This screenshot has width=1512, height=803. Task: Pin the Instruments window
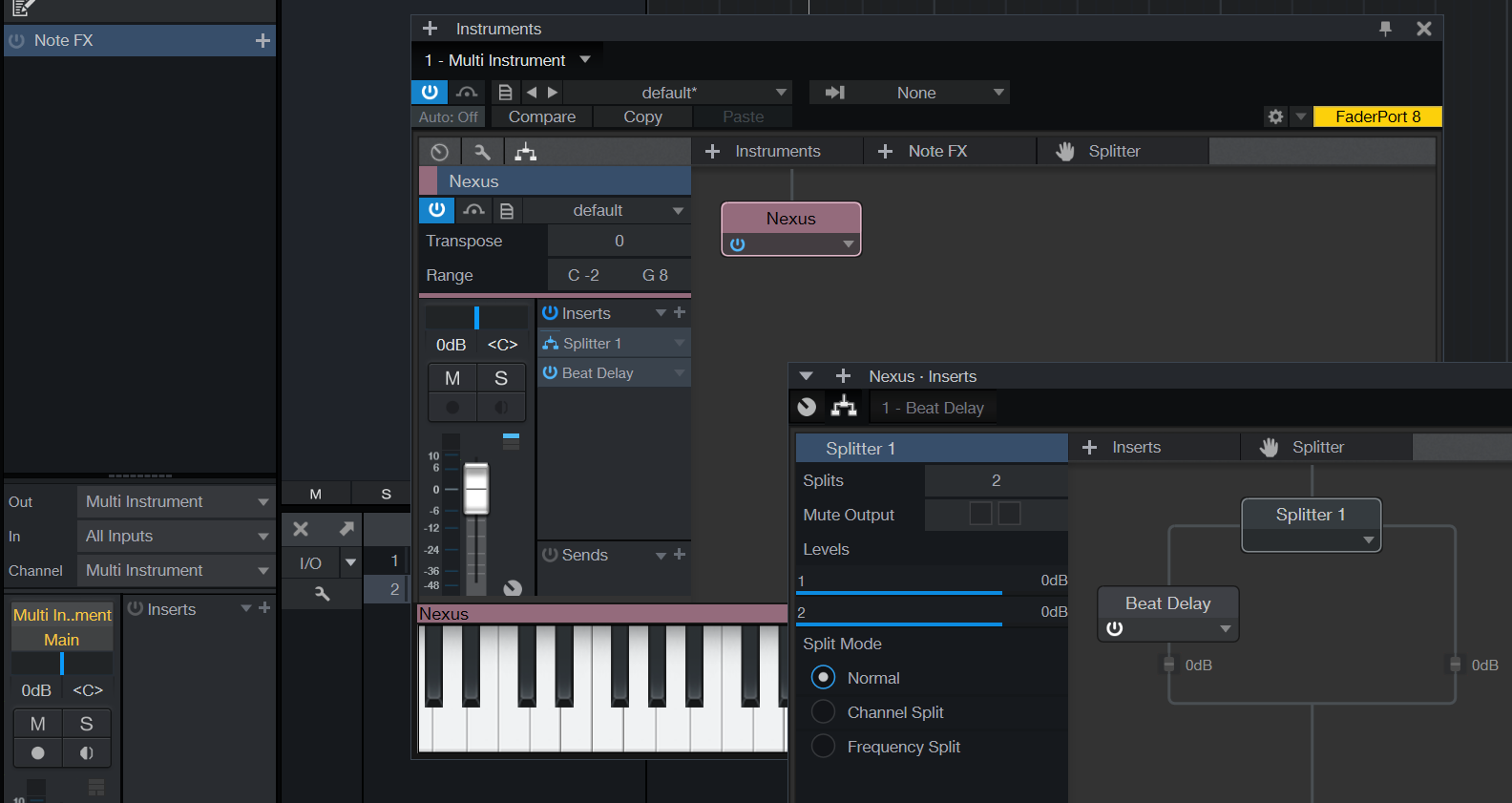click(x=1385, y=29)
